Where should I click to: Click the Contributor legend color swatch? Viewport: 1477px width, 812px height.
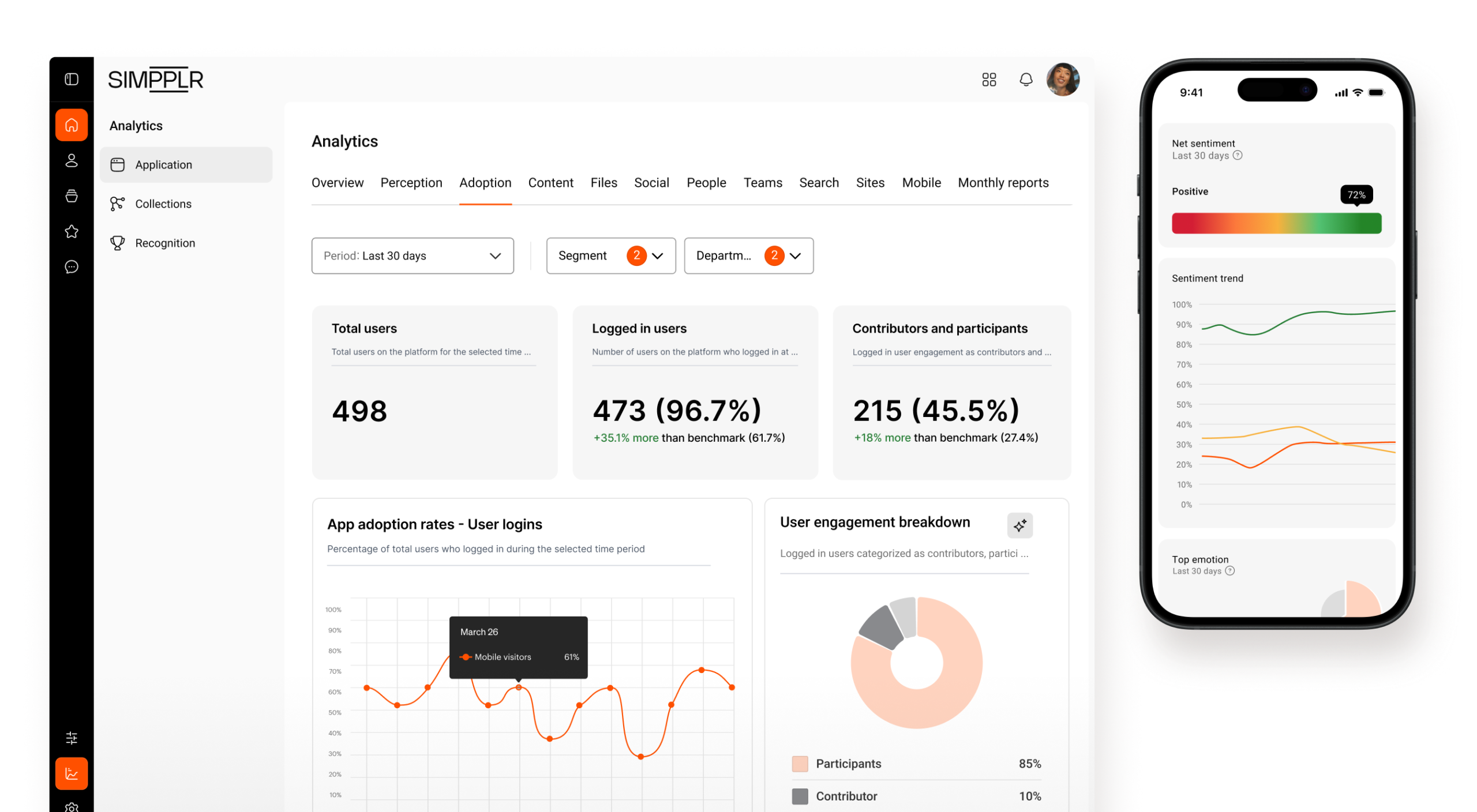click(x=800, y=796)
